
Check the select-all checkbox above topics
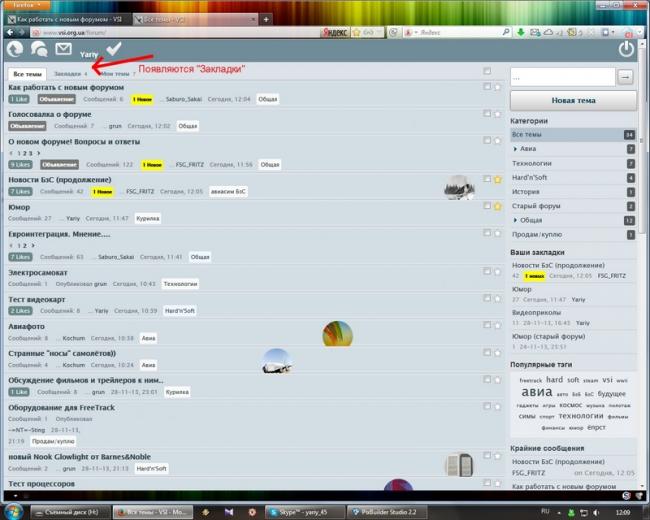coord(486,71)
